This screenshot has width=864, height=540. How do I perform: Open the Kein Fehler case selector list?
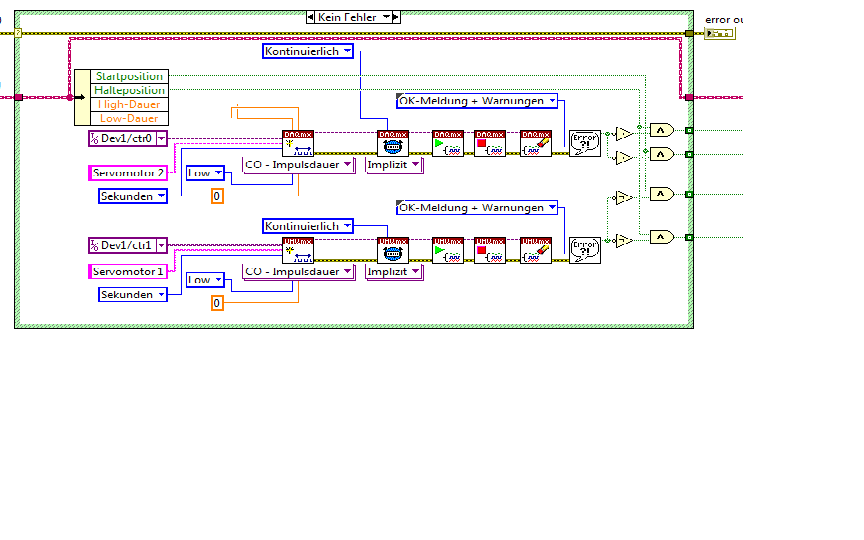pos(386,17)
